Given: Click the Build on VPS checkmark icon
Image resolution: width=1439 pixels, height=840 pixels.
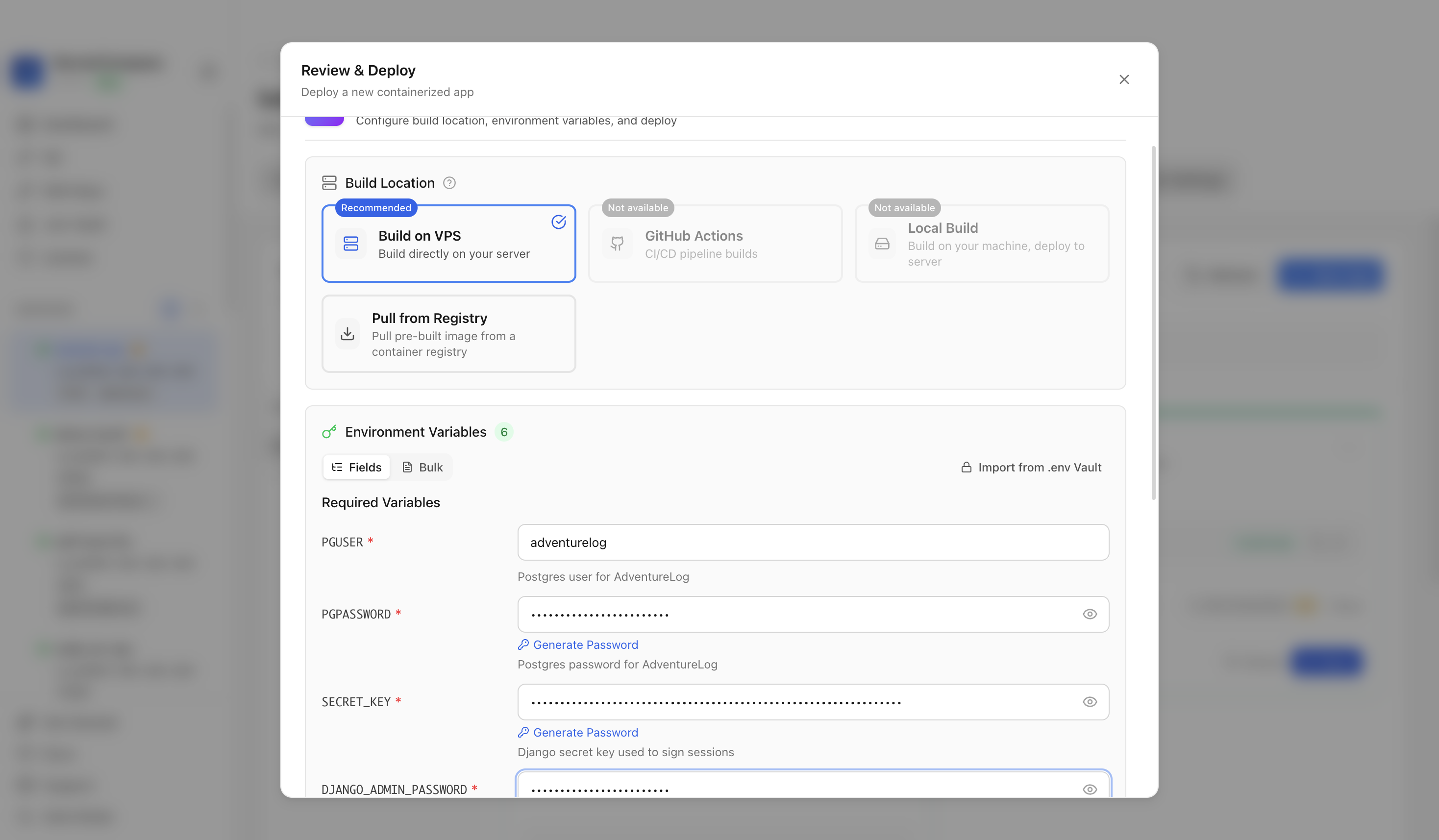Looking at the screenshot, I should click(x=558, y=222).
